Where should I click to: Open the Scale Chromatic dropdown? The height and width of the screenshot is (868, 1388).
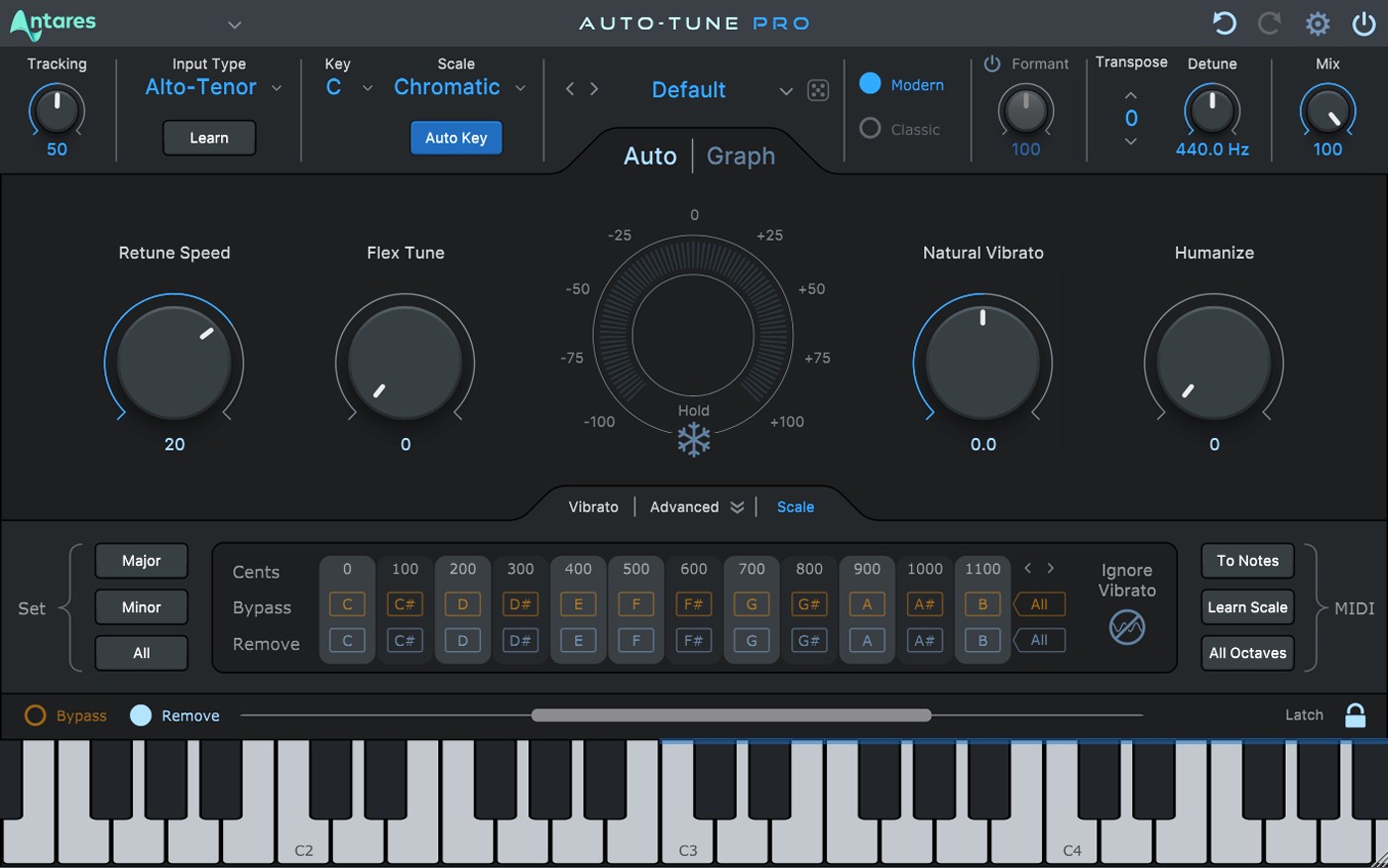[459, 87]
